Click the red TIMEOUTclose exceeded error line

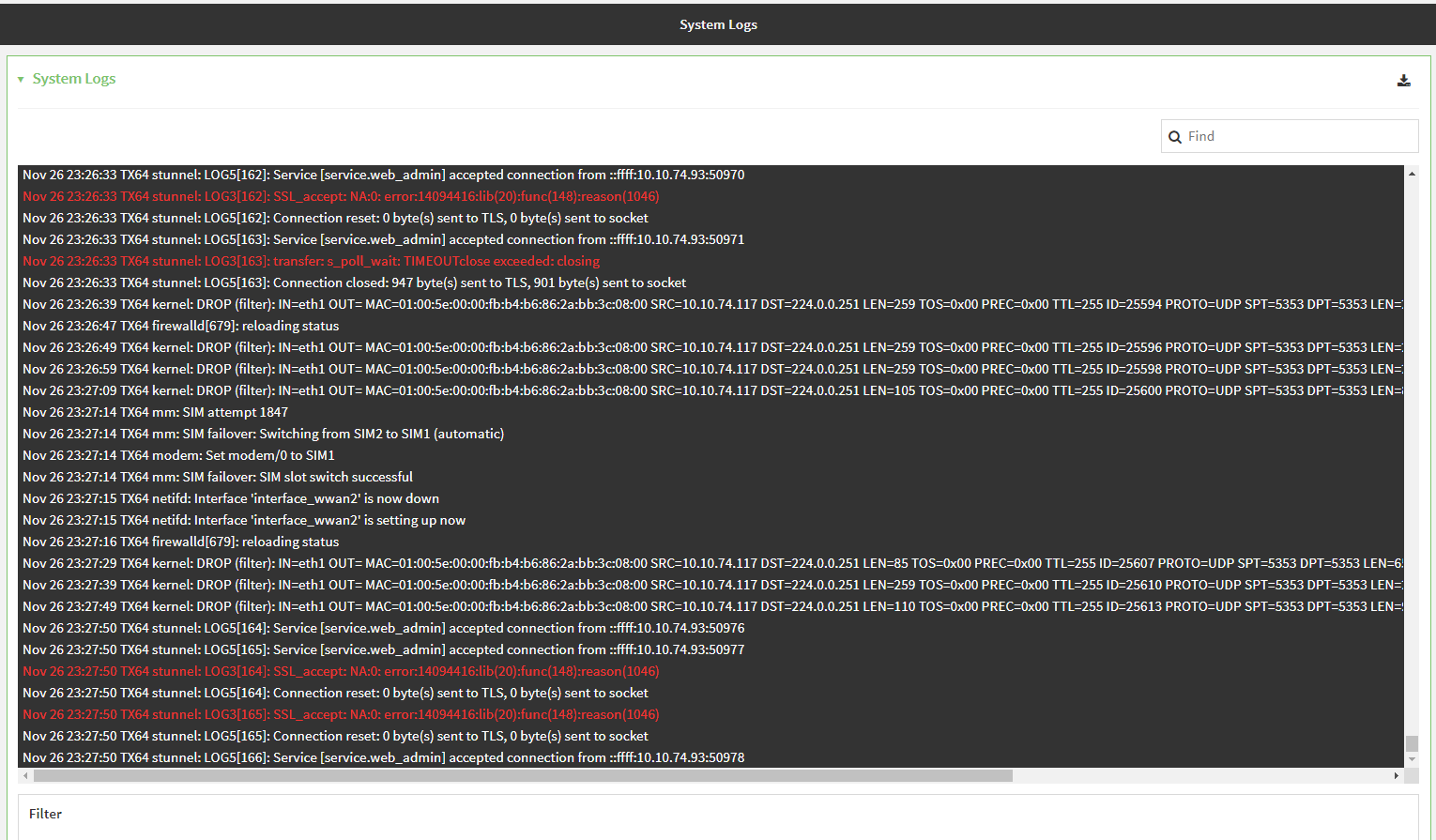[311, 261]
